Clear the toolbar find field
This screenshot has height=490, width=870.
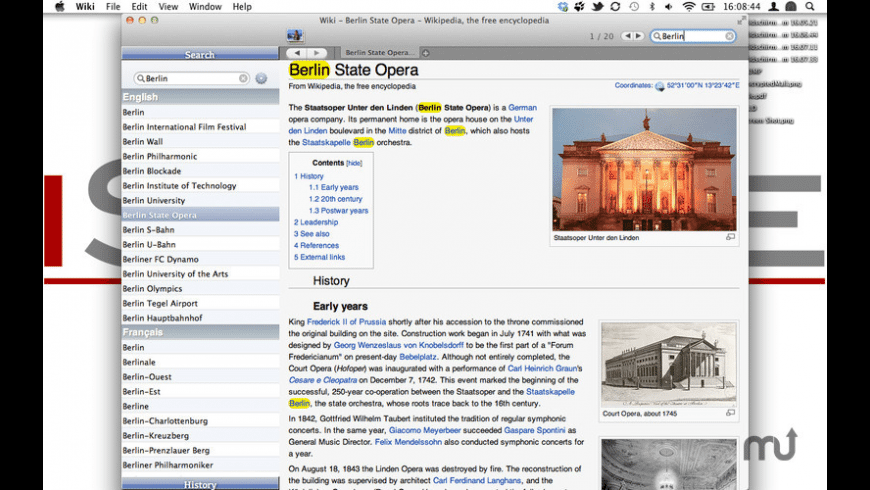point(730,36)
